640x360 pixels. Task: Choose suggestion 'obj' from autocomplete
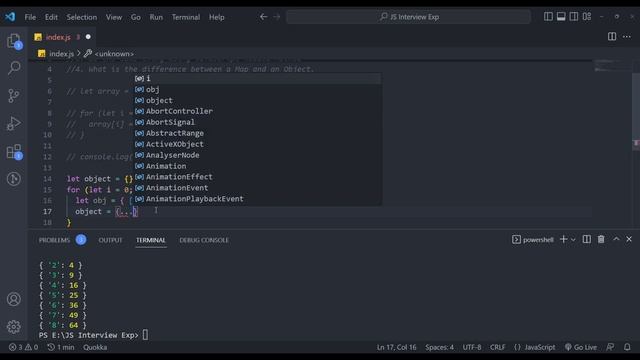(x=258, y=89)
